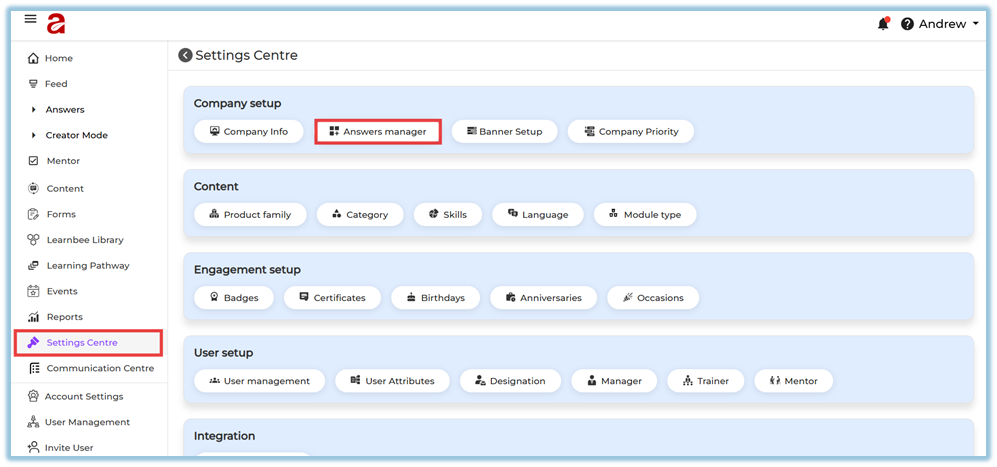Click the back arrow beside Settings Centre
997x467 pixels.
click(185, 56)
